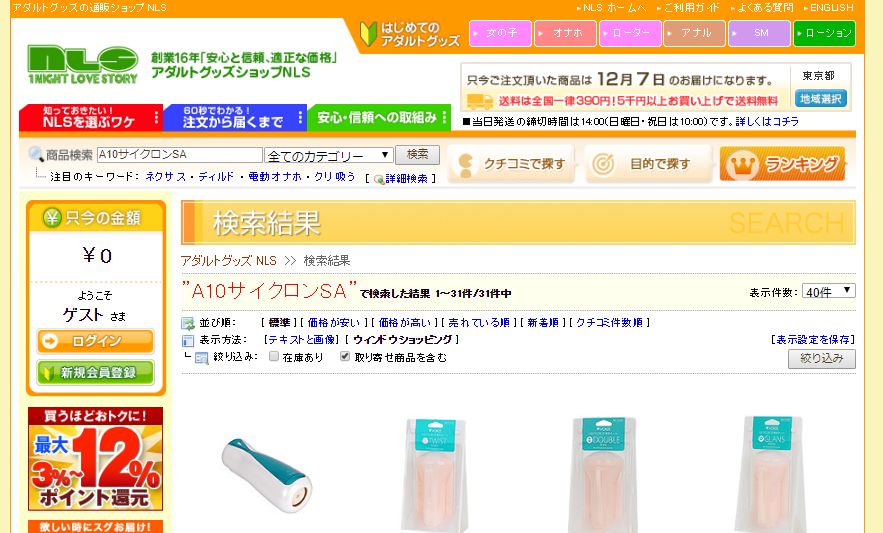The width and height of the screenshot is (883, 533).
Task: Click the product search text field
Action: pos(180,154)
